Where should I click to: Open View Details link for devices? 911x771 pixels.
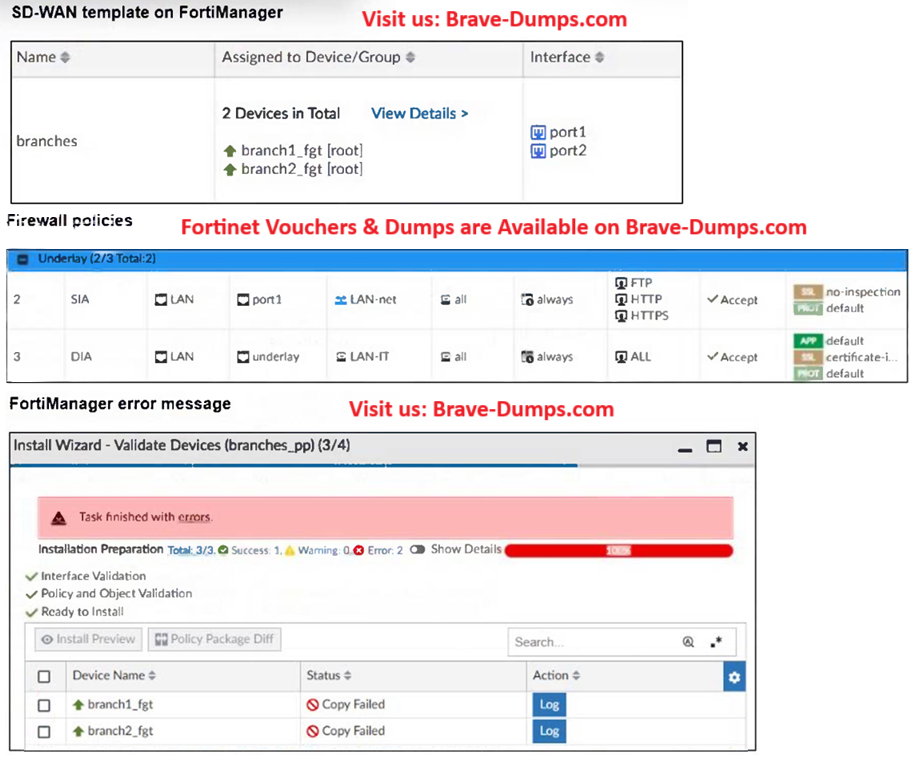419,114
